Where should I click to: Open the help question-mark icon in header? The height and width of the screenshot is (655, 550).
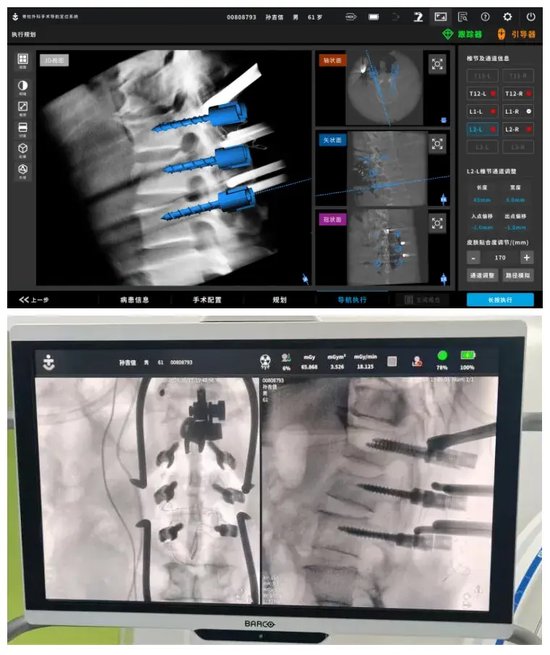(485, 17)
